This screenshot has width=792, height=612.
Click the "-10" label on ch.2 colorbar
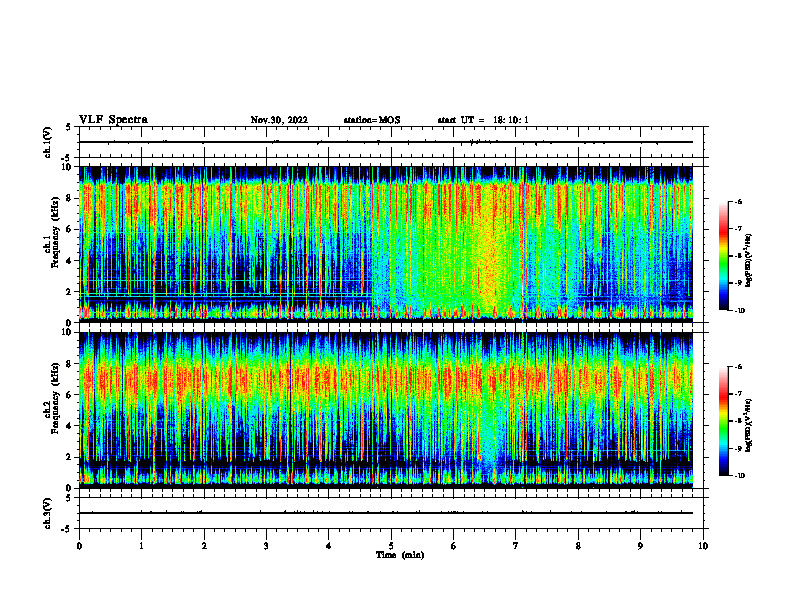click(739, 476)
